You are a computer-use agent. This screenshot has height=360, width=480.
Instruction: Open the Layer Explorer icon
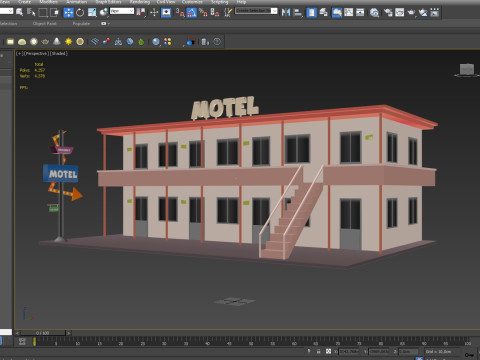coord(323,13)
